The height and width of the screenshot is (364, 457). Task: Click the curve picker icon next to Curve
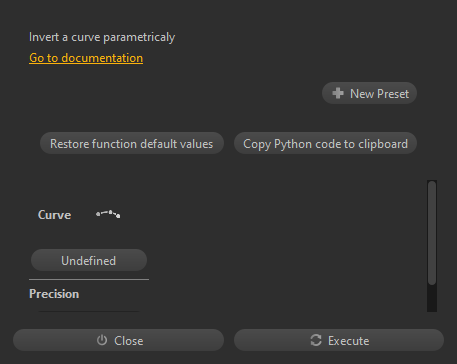108,214
